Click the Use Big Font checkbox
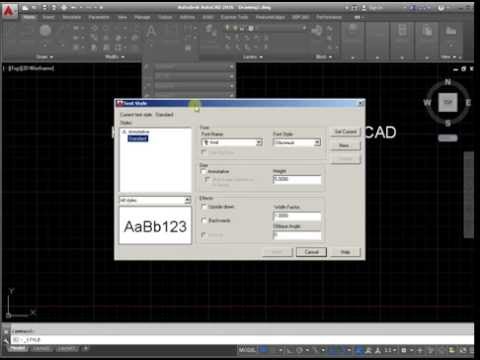Viewport: 480px width, 360px height. point(204,152)
